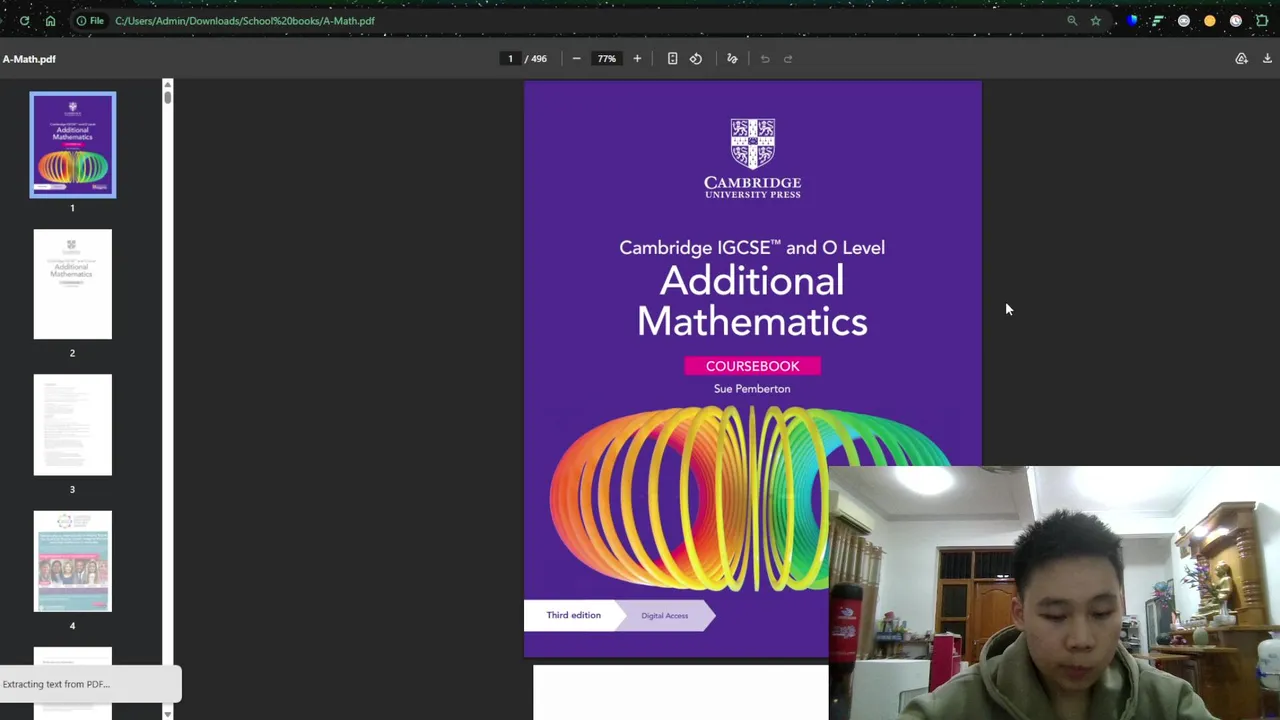The image size is (1280, 720).
Task: Click the 'Extracting text from PDF...' status
Action: coord(56,684)
